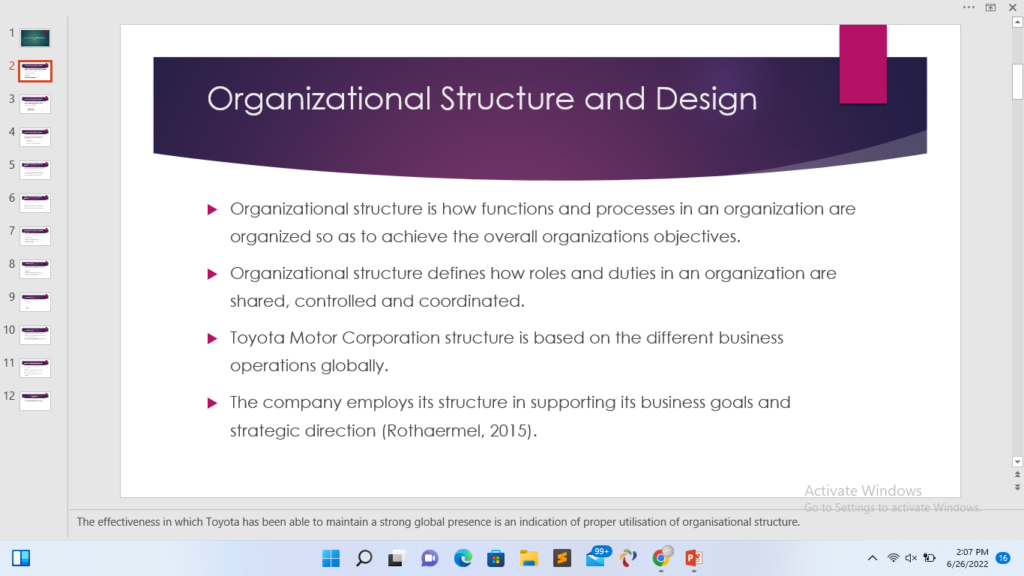Open taskbar Search magnifier
The height and width of the screenshot is (576, 1024).
pos(364,558)
